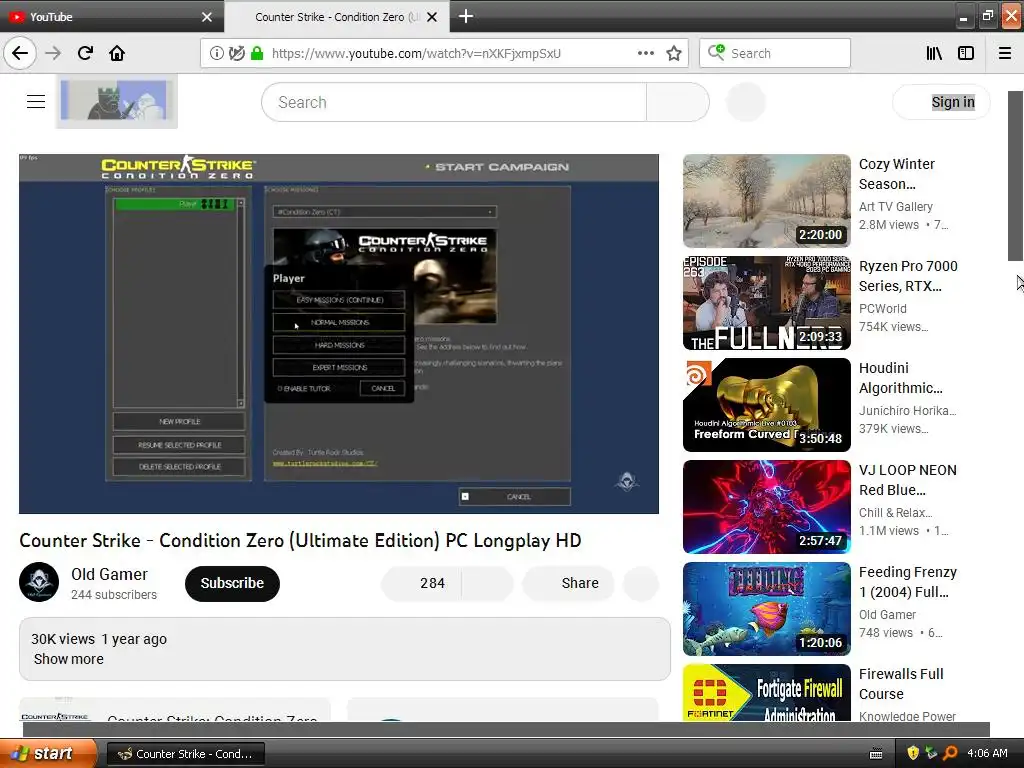Click Sign in button
The image size is (1024, 768).
click(941, 102)
